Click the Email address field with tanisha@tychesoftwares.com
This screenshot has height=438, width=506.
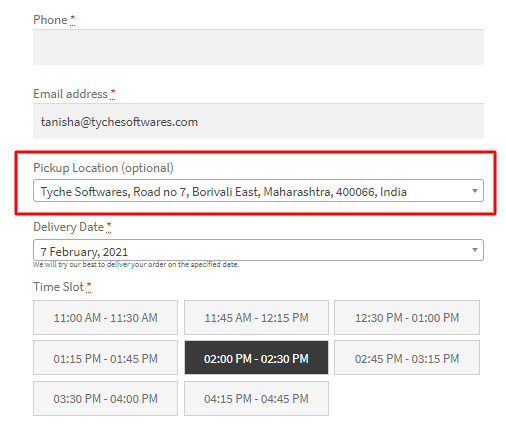258,121
